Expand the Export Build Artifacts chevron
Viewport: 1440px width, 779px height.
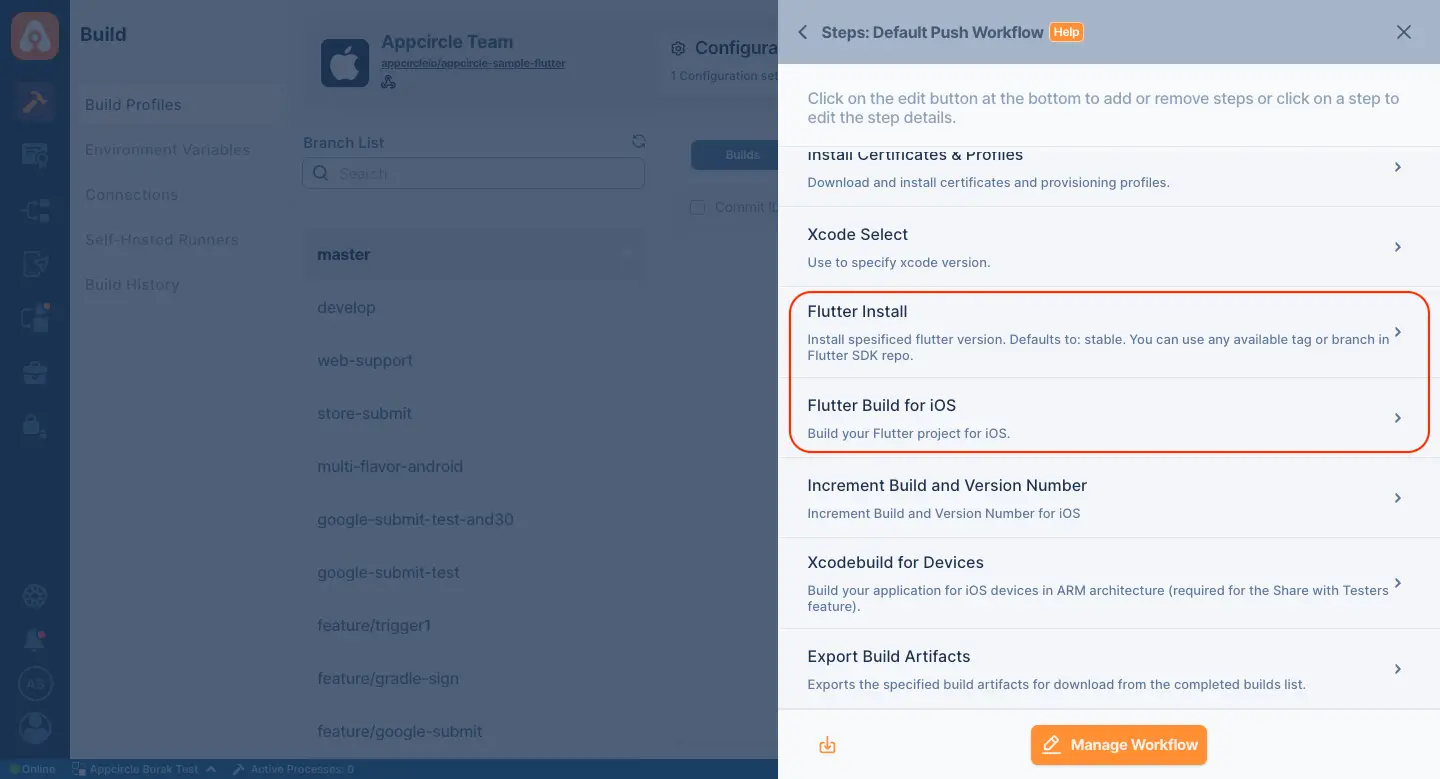pos(1398,669)
